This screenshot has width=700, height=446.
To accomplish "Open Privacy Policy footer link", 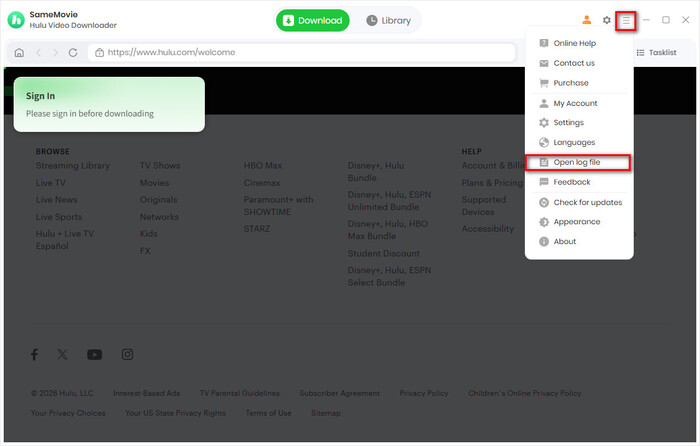I will point(424,393).
